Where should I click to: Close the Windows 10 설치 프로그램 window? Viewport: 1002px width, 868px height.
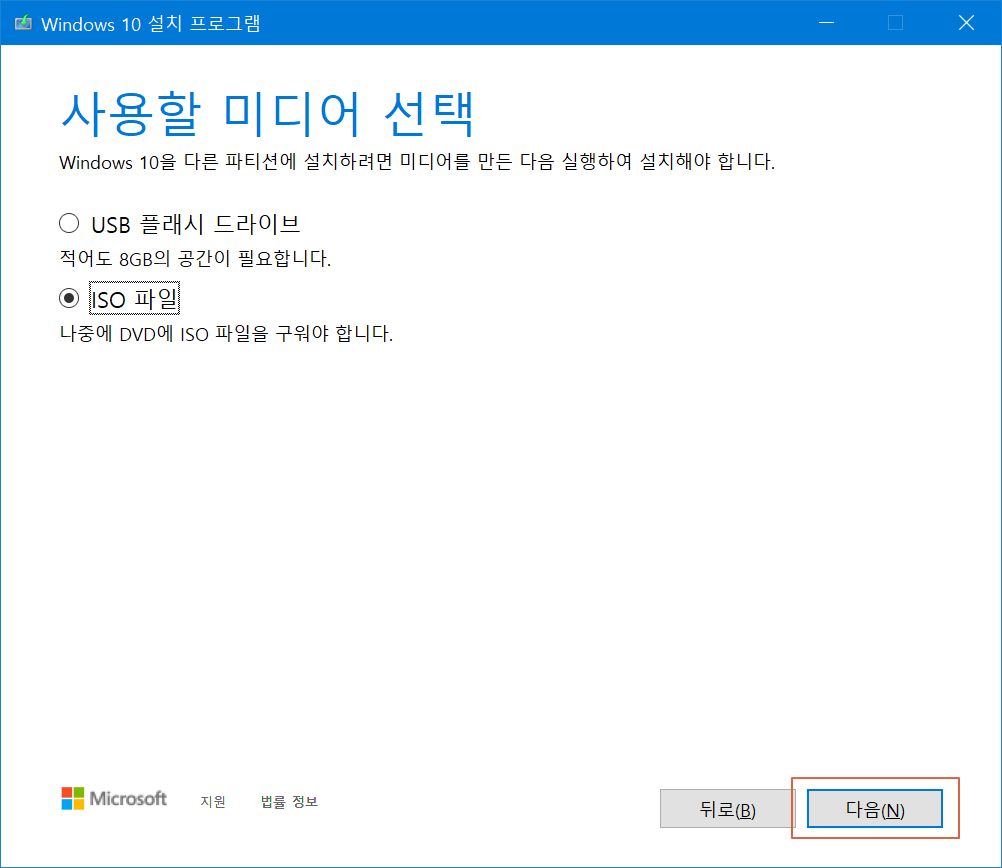click(966, 23)
